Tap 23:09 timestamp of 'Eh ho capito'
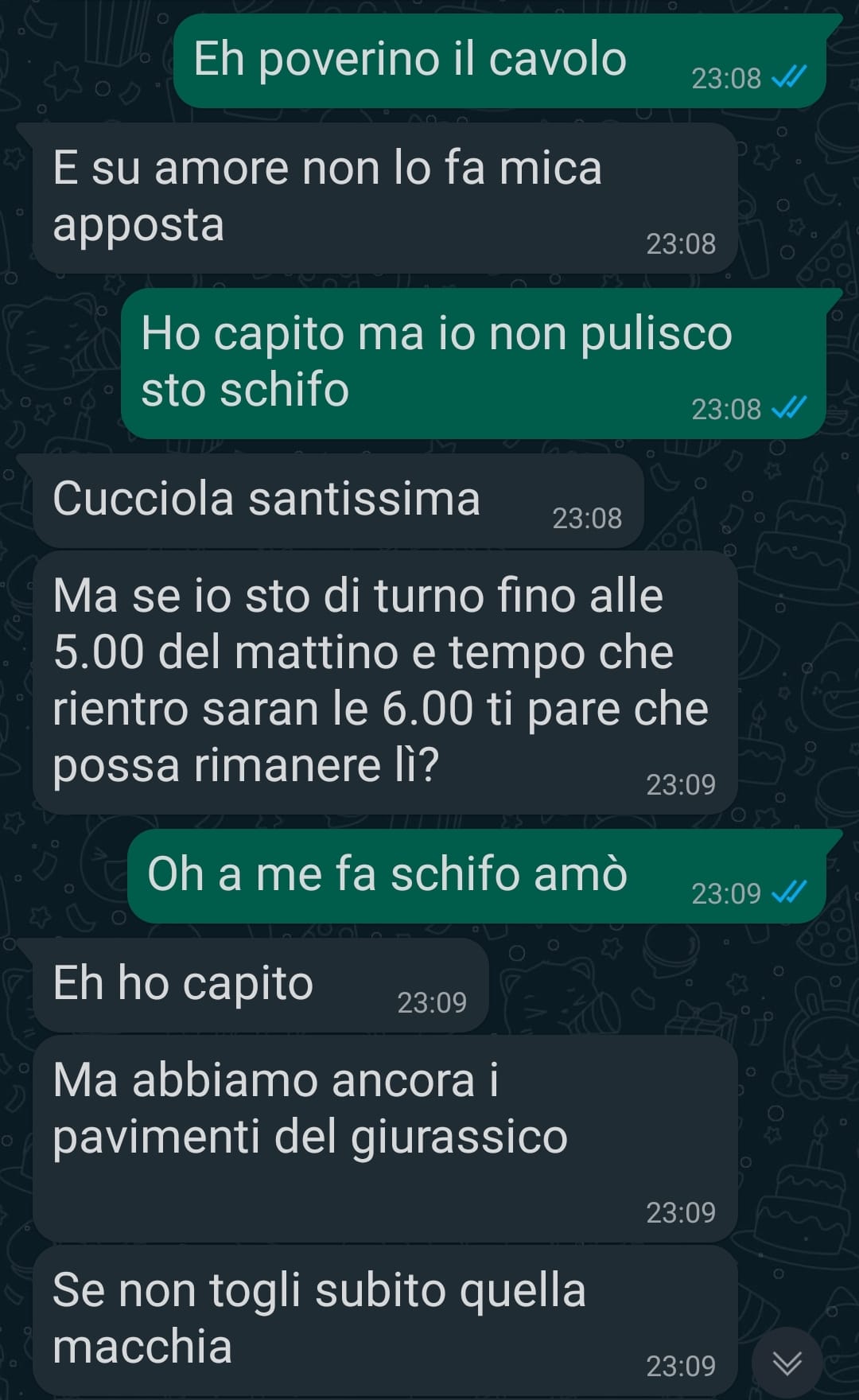Image resolution: width=859 pixels, height=1400 pixels. (x=432, y=1002)
